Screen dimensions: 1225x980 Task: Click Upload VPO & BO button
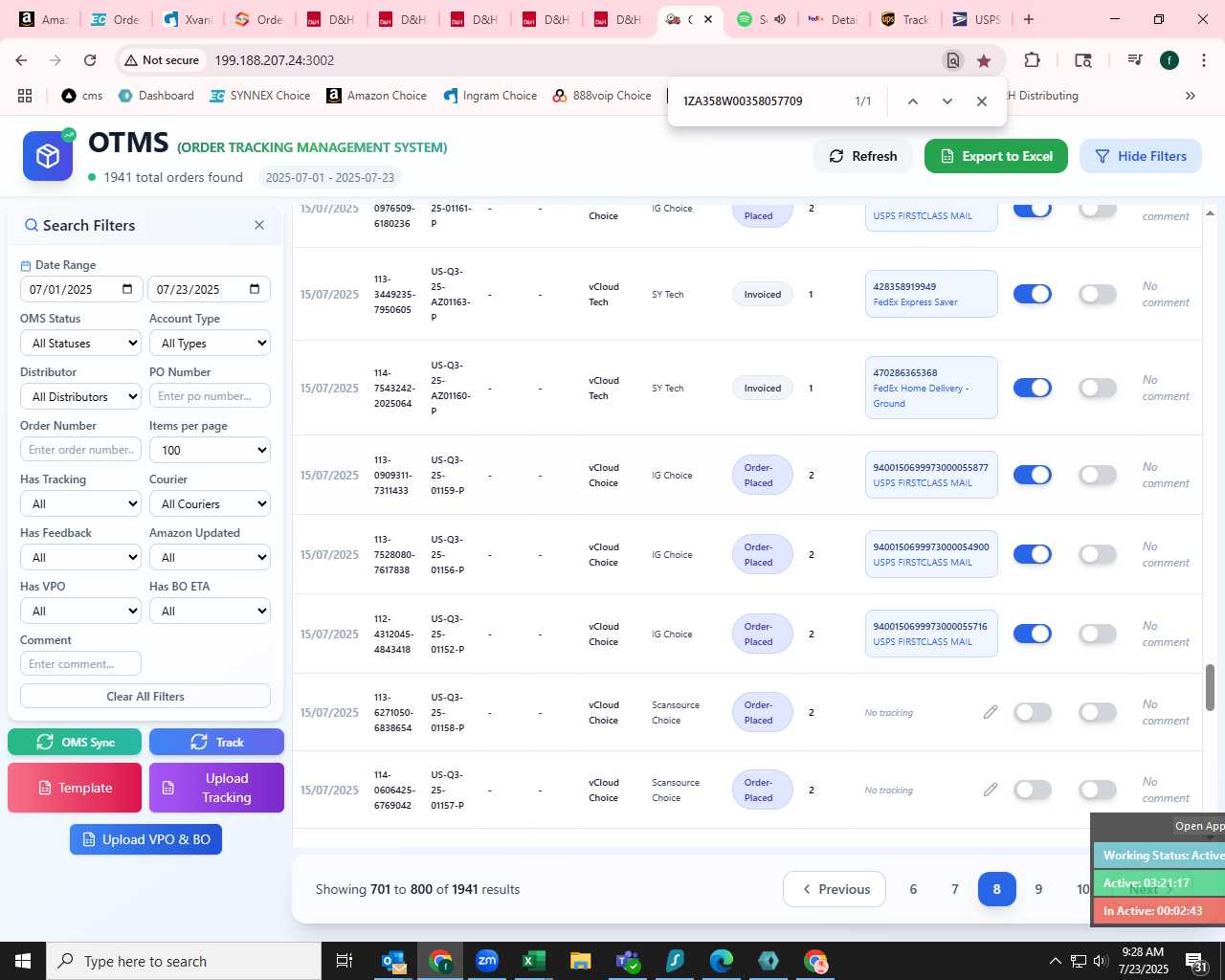[x=145, y=839]
